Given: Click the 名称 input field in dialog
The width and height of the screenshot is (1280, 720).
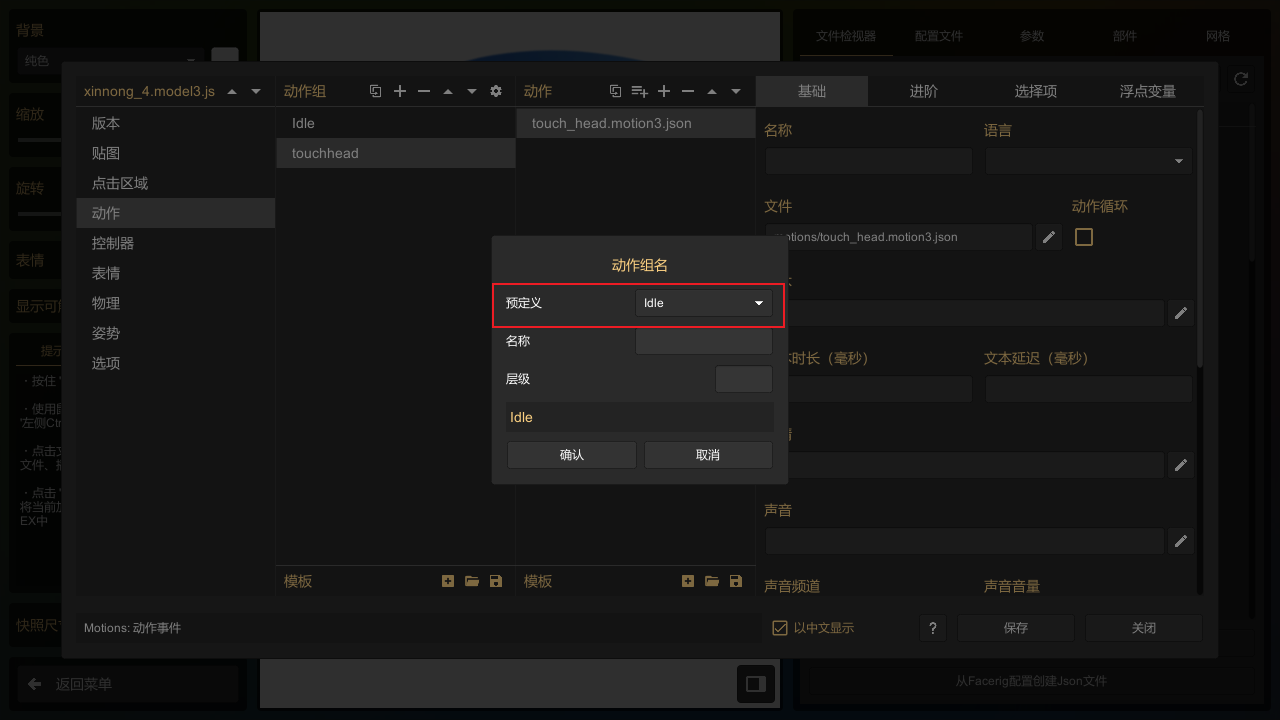Looking at the screenshot, I should click(x=703, y=341).
